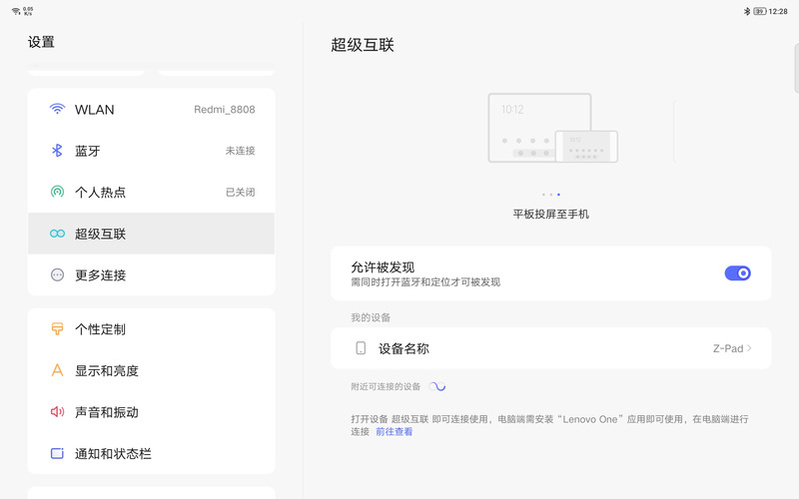Viewport: 799px width, 499px height.
Task: Click the 超级互联 infinity icon
Action: 57,234
